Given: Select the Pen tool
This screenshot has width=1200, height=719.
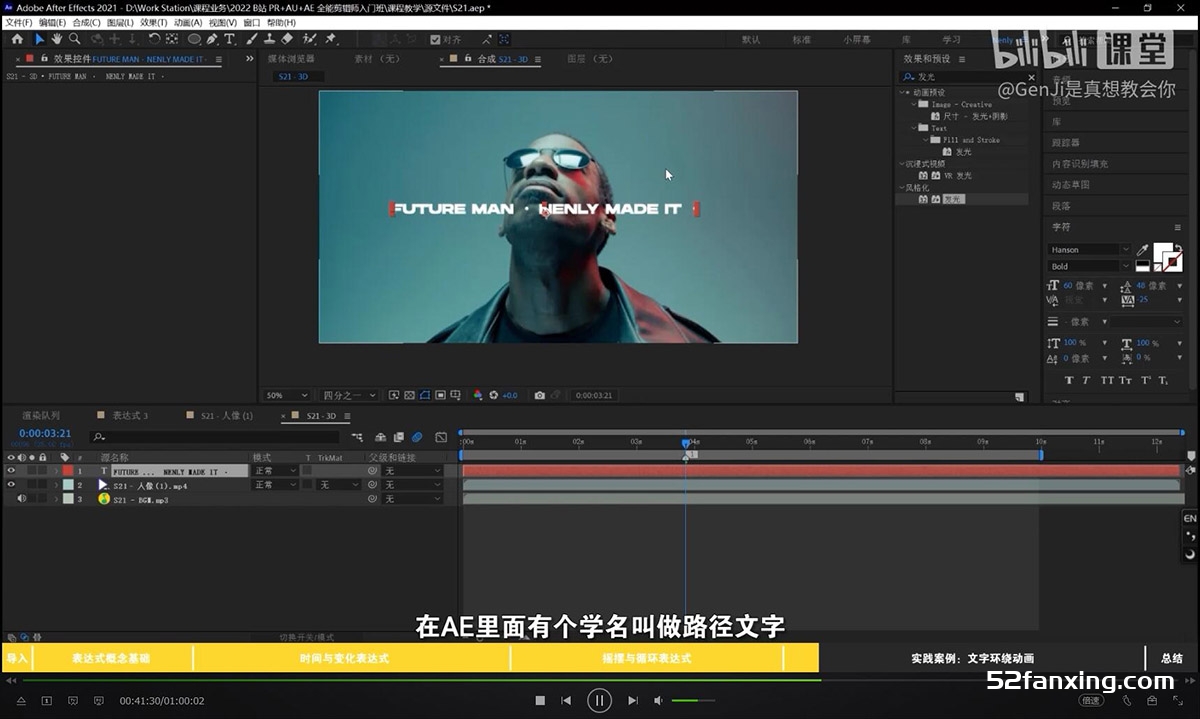Looking at the screenshot, I should point(212,39).
